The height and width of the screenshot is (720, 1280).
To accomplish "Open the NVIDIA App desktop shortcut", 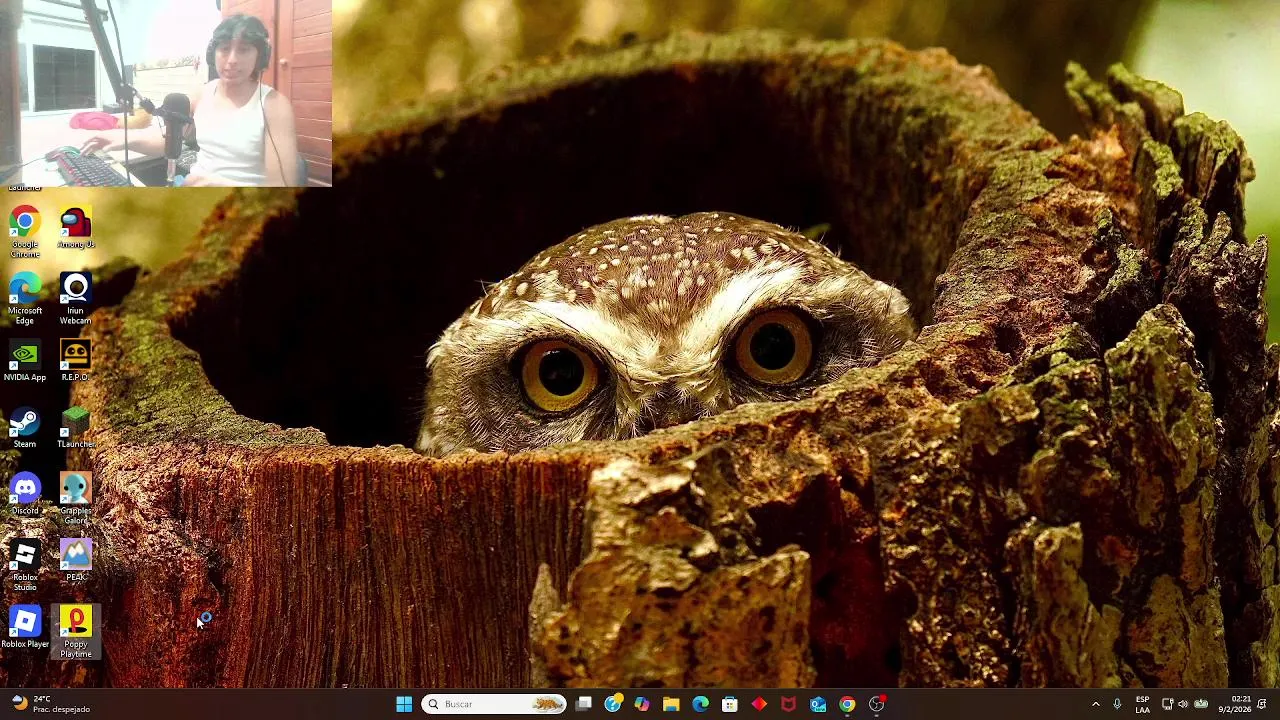I will click(x=25, y=361).
